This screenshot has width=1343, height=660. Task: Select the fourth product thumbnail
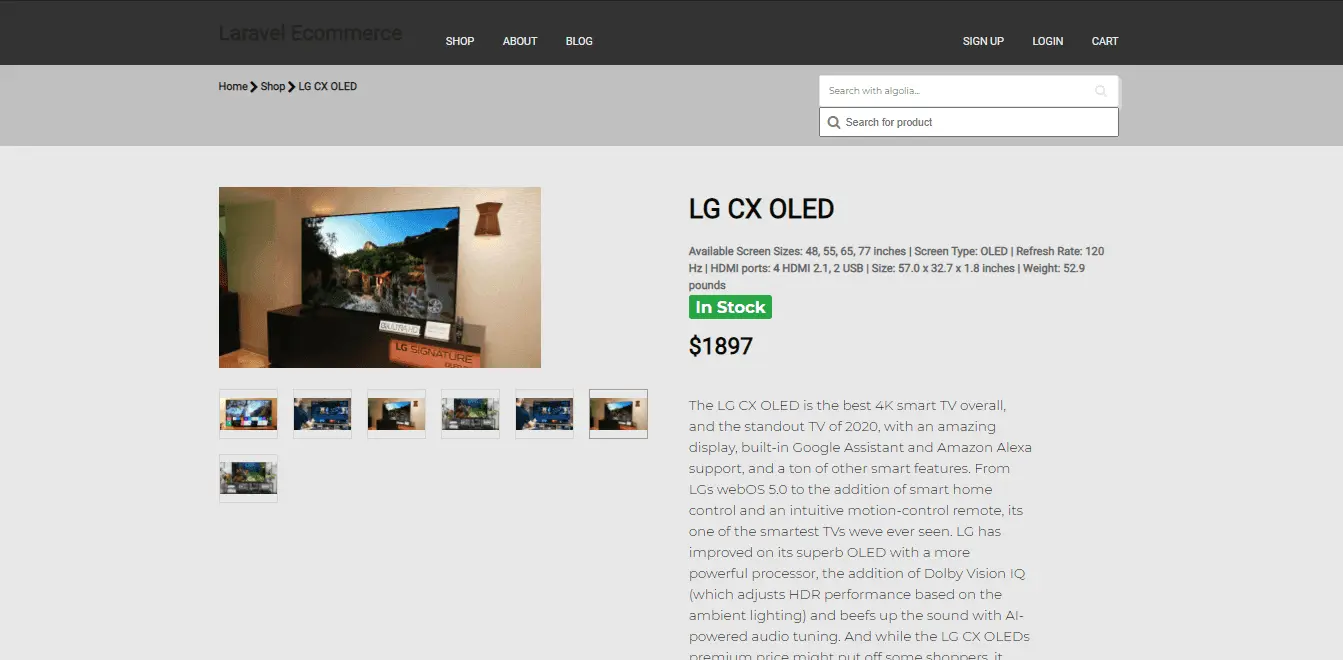[470, 414]
